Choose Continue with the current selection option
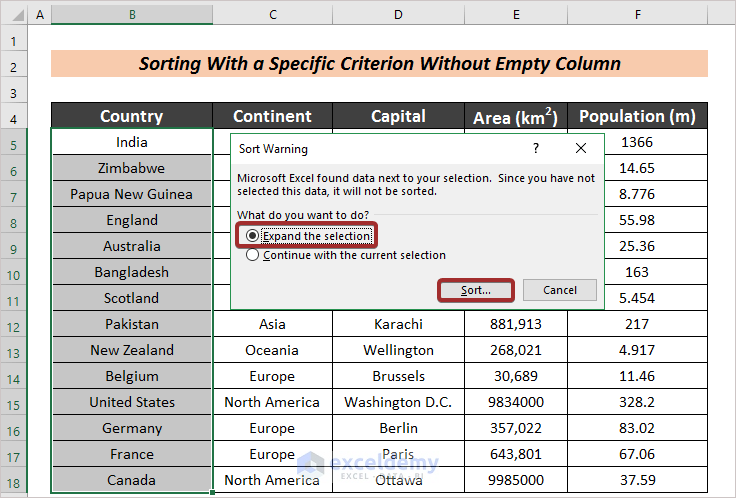Screen dimensions: 736x498 point(253,255)
